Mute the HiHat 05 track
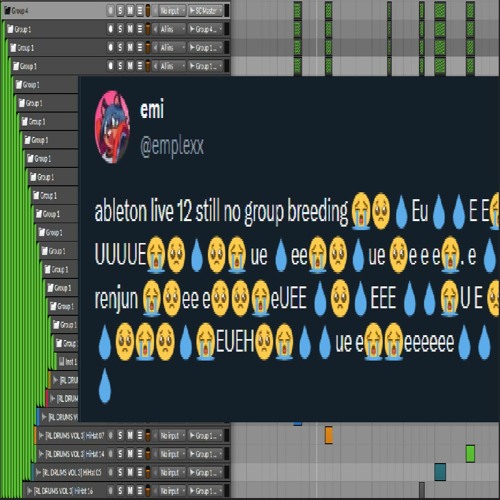Viewport: 500px width, 500px height. tap(130, 472)
